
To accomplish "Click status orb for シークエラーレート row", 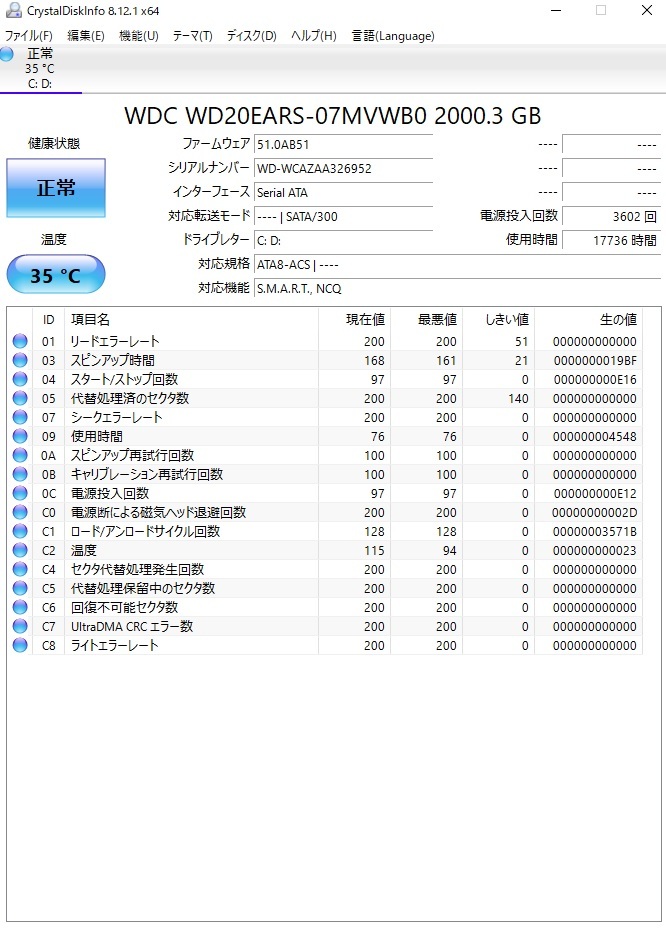I will click(x=20, y=417).
